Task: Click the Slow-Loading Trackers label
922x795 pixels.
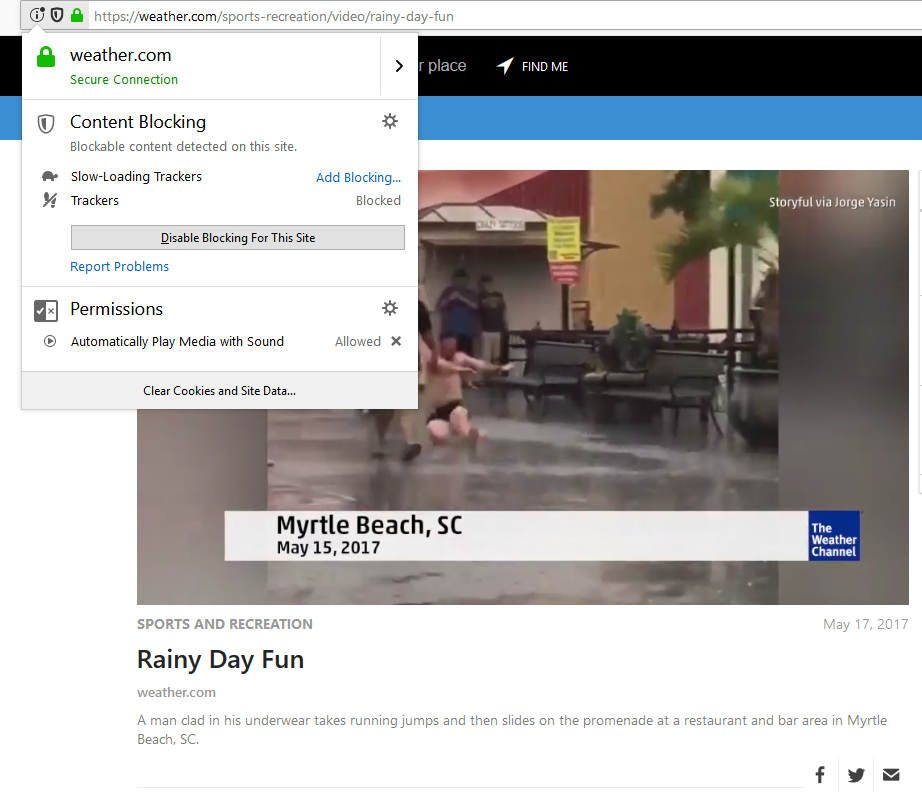Action: coord(136,176)
